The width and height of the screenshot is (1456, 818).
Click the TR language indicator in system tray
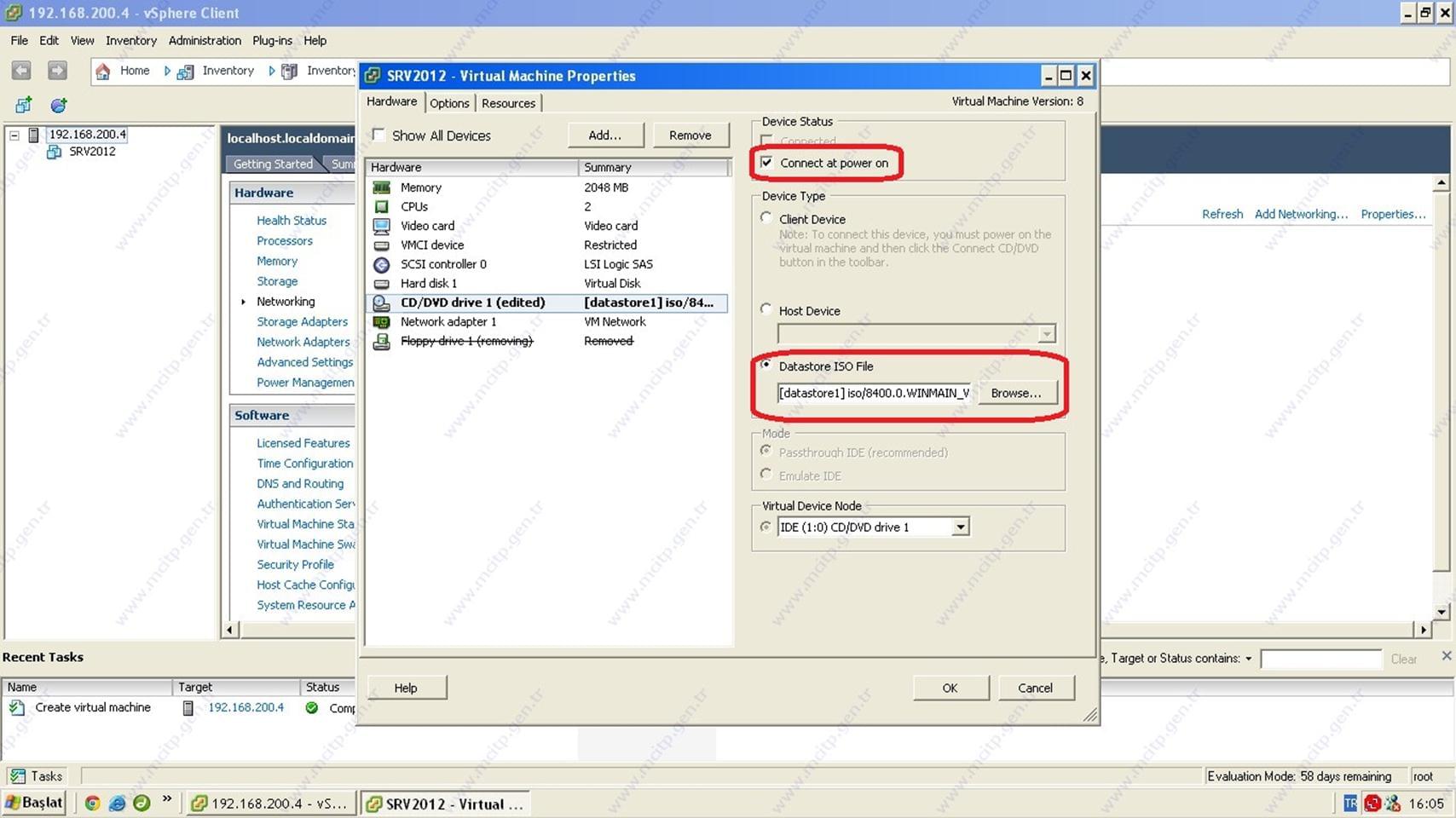coord(1350,803)
